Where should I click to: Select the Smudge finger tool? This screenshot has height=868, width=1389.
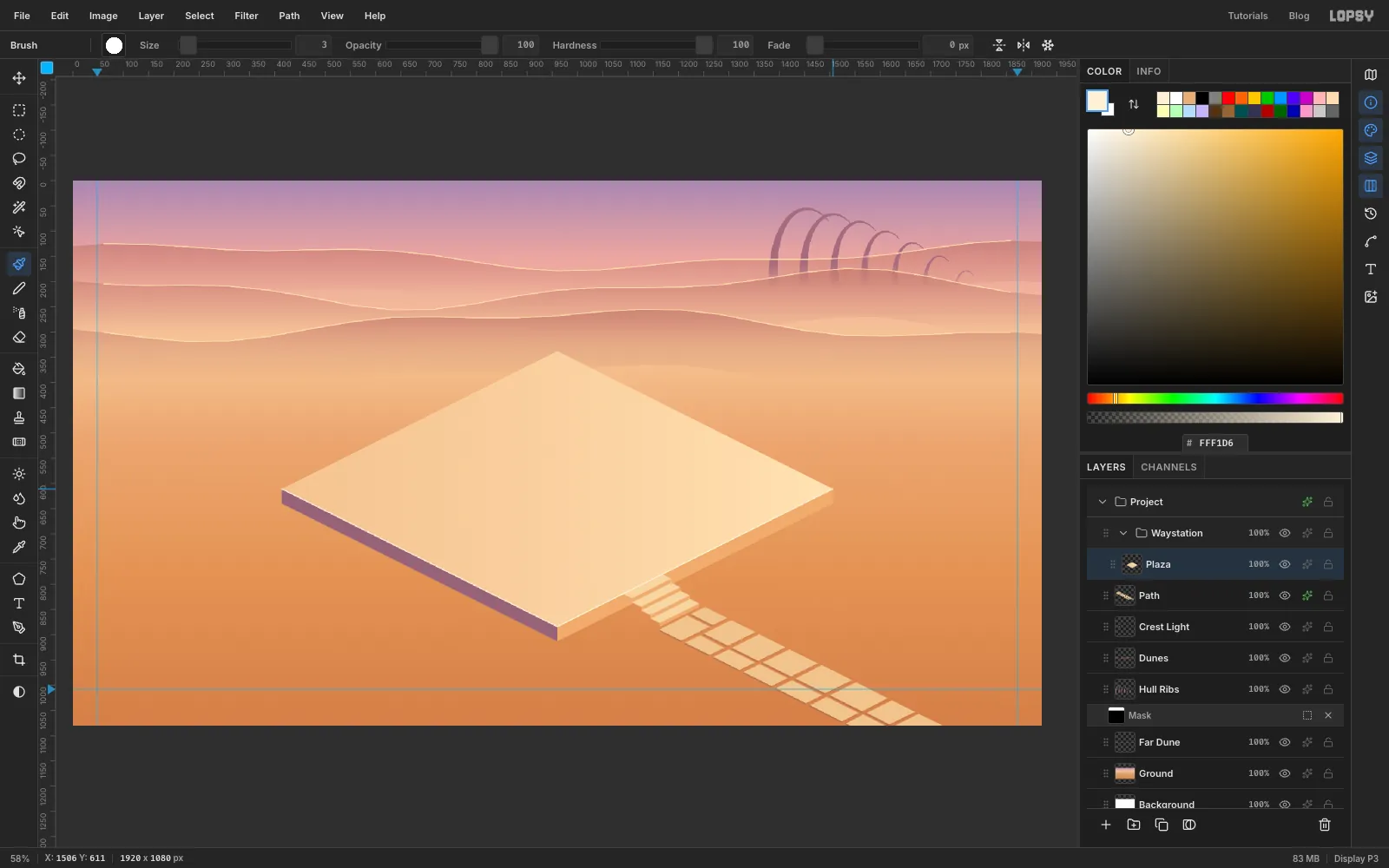point(19,523)
